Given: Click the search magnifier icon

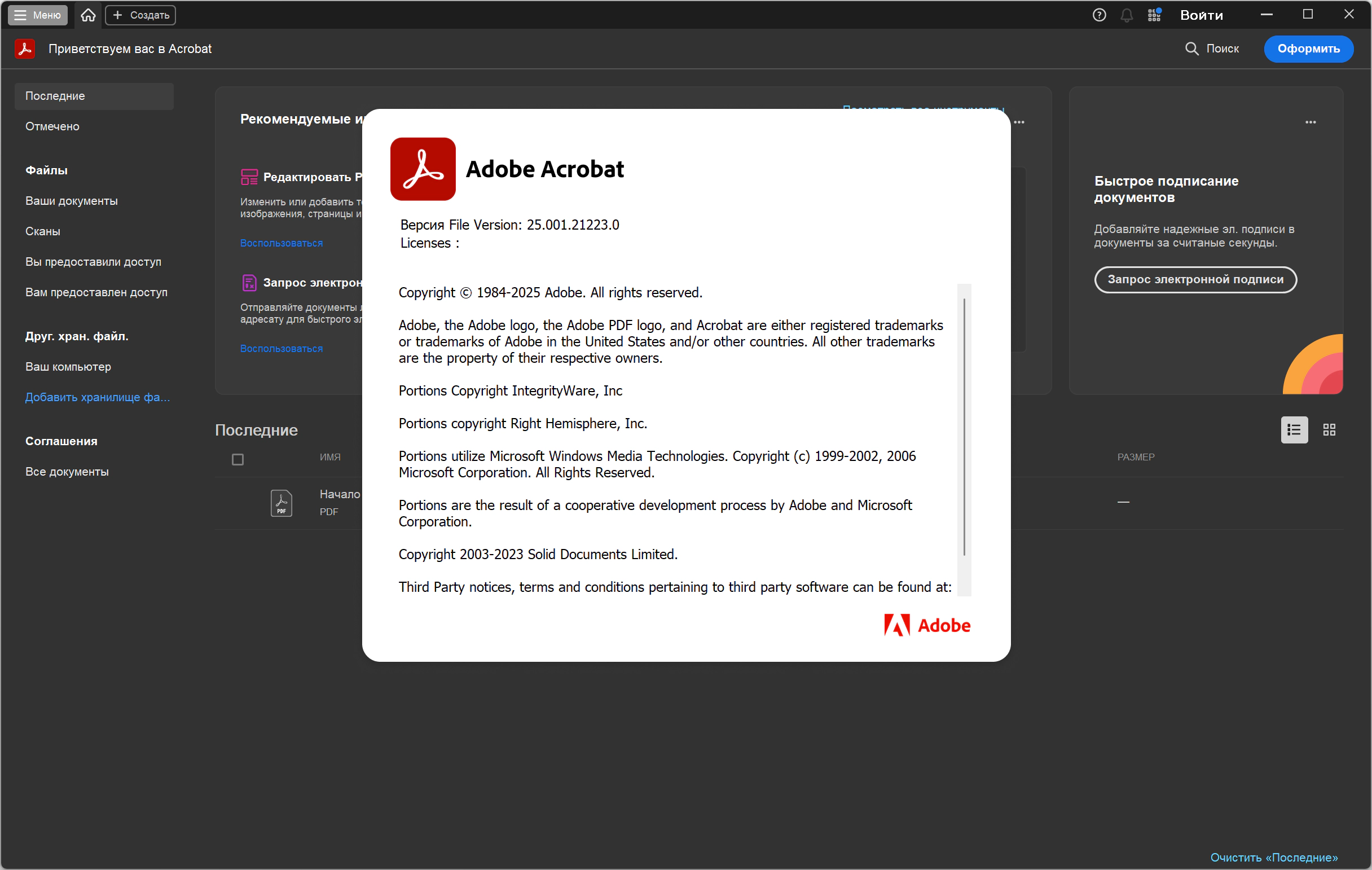Looking at the screenshot, I should (x=1191, y=49).
